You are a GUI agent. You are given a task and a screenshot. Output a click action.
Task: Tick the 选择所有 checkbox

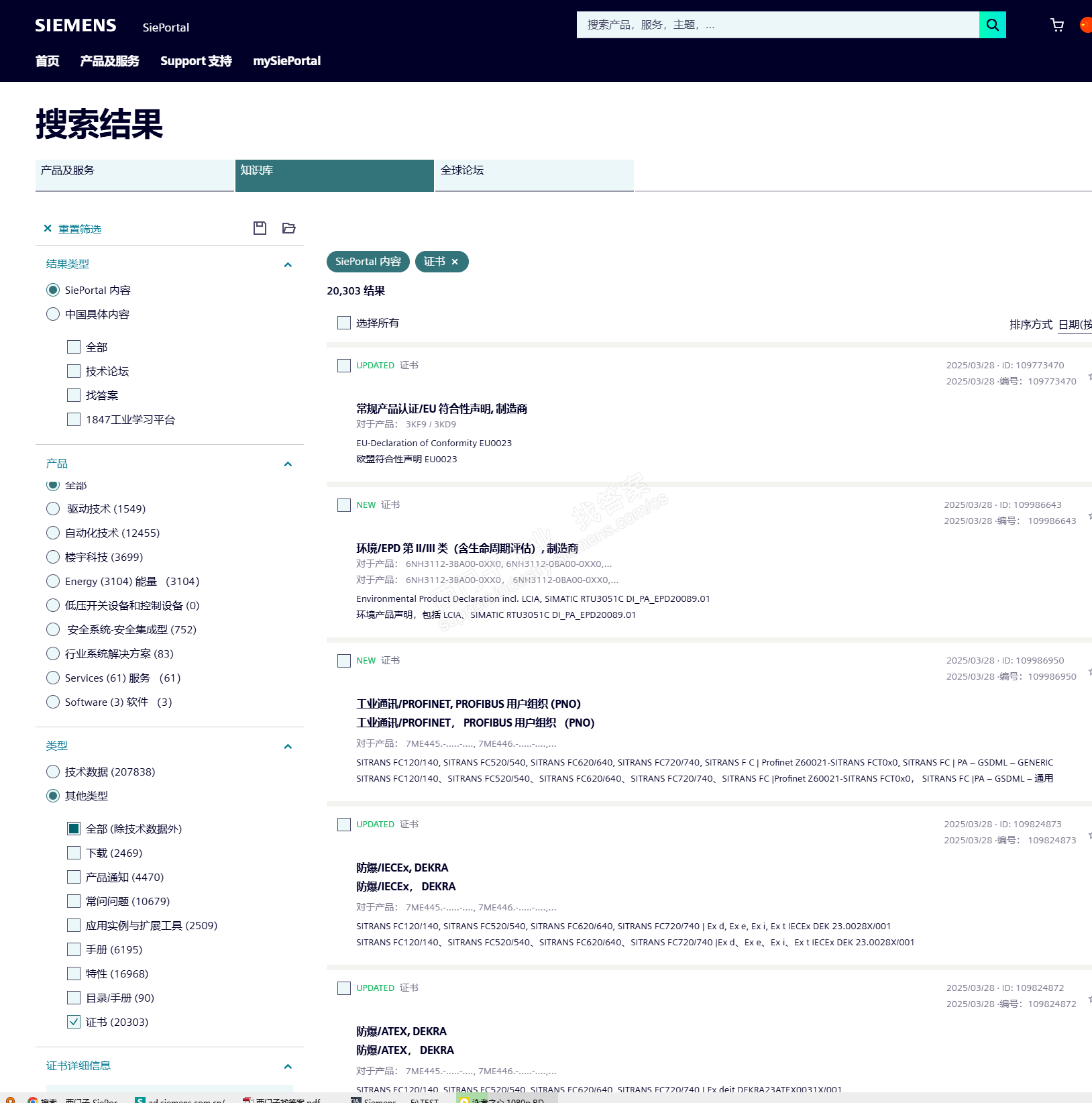(x=344, y=323)
